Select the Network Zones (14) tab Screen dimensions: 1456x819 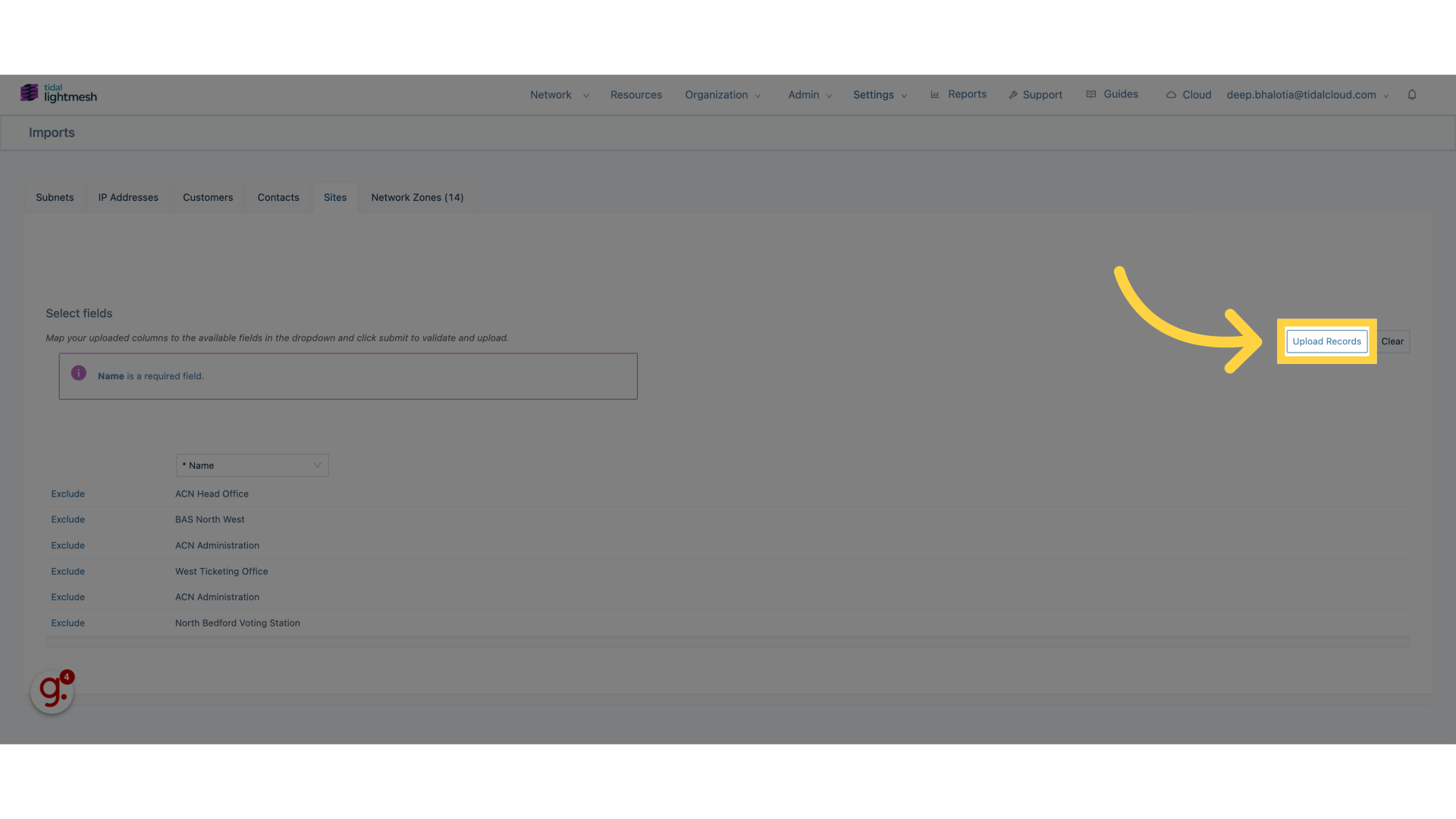(417, 197)
